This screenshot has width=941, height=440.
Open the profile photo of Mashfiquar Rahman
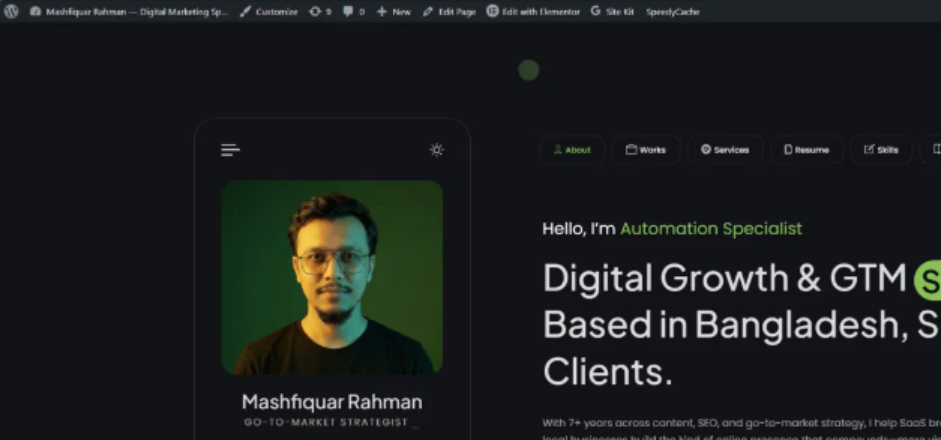pyautogui.click(x=332, y=277)
